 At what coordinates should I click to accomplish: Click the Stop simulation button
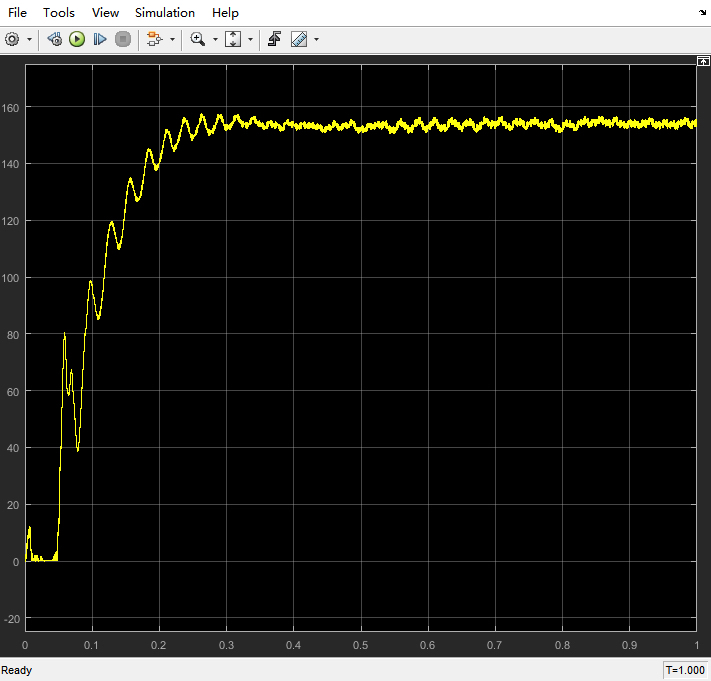coord(123,39)
